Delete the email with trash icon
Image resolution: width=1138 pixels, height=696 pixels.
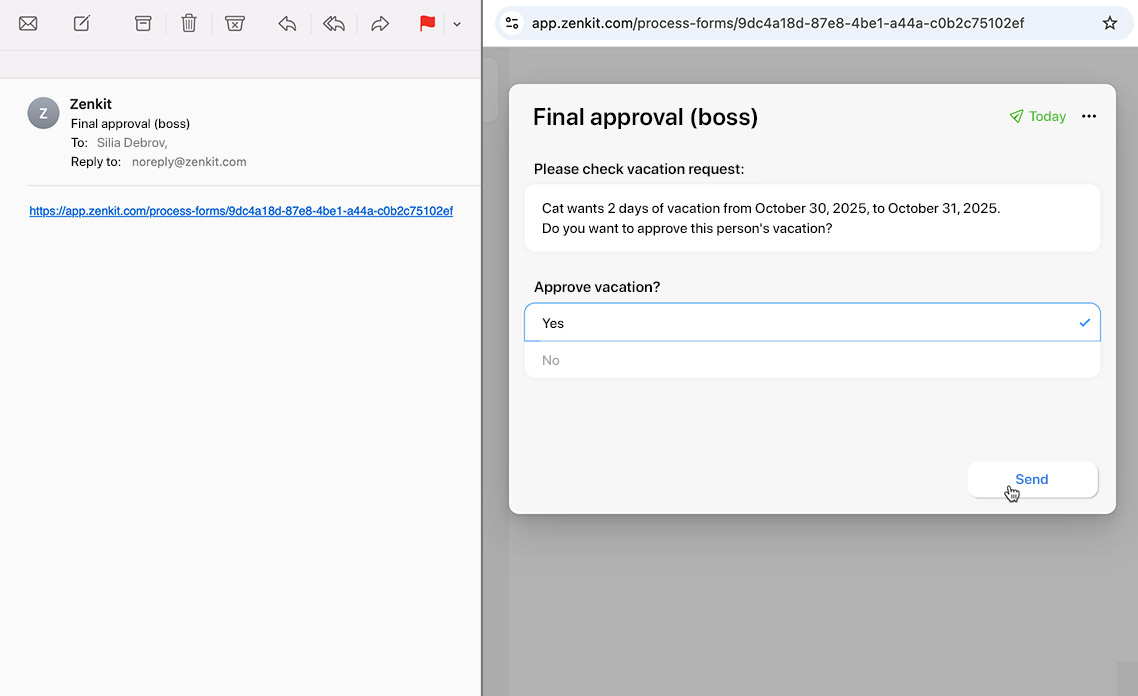pos(189,23)
